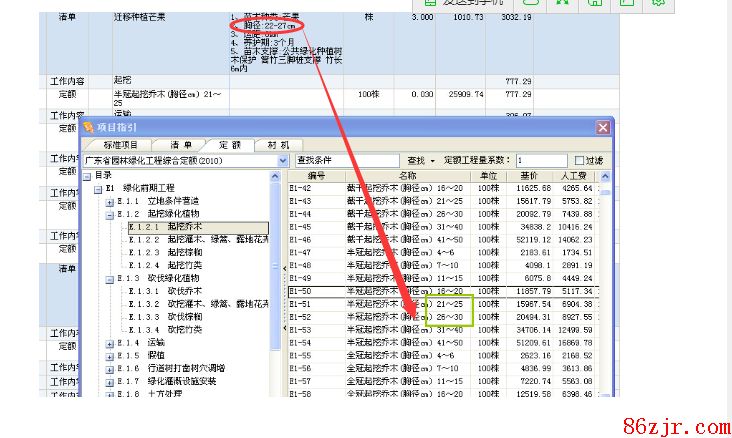Click the gear settings icon in top toolbar

(657, 4)
